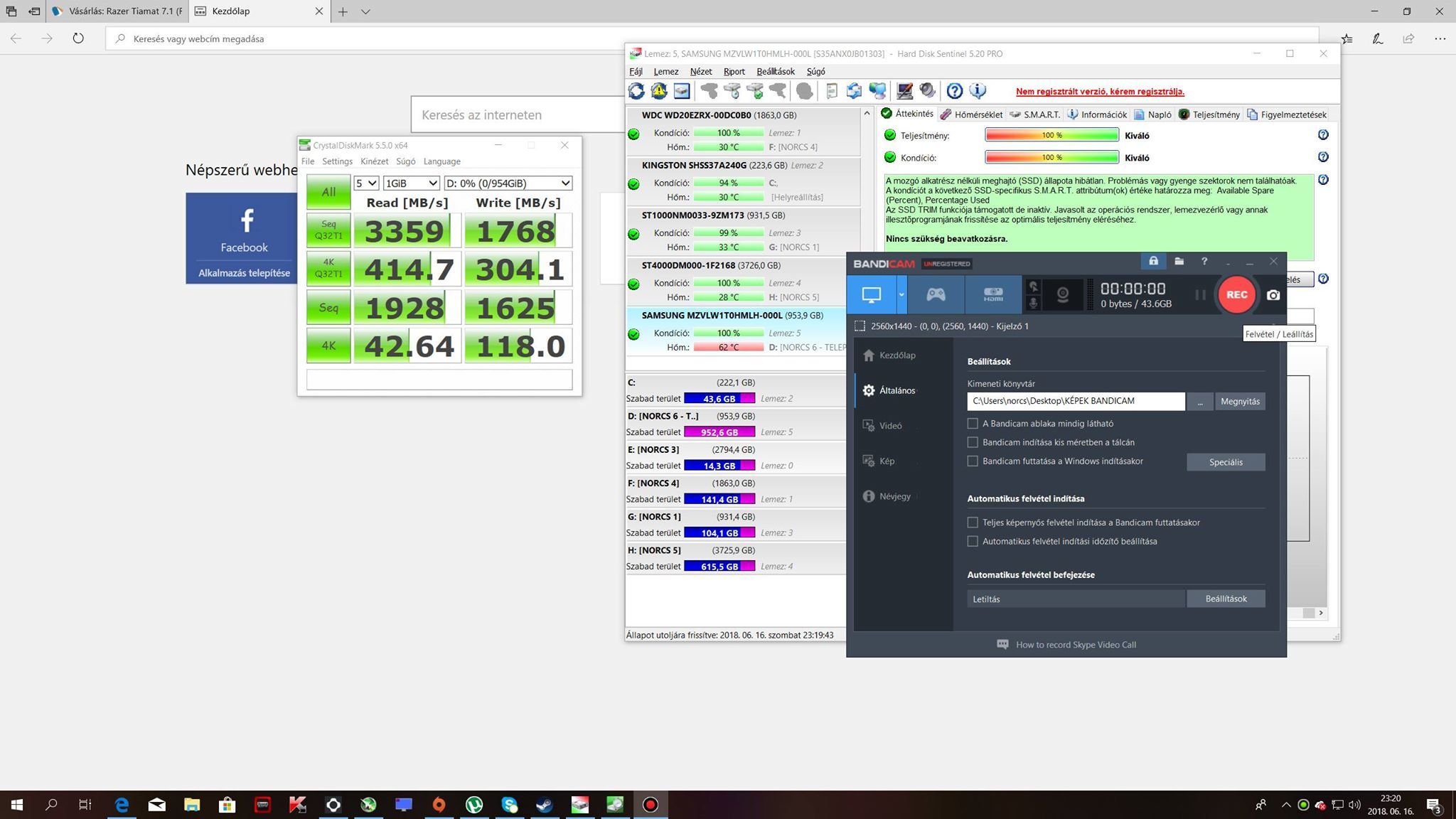Viewport: 1456px width, 819px height.
Task: Open Bandicam output folder icon
Action: click(x=1179, y=262)
